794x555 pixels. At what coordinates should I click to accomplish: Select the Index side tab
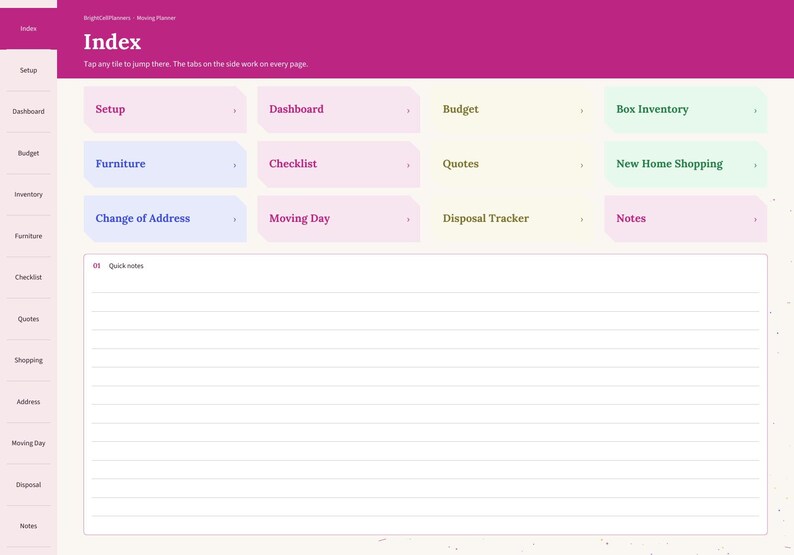(x=28, y=28)
